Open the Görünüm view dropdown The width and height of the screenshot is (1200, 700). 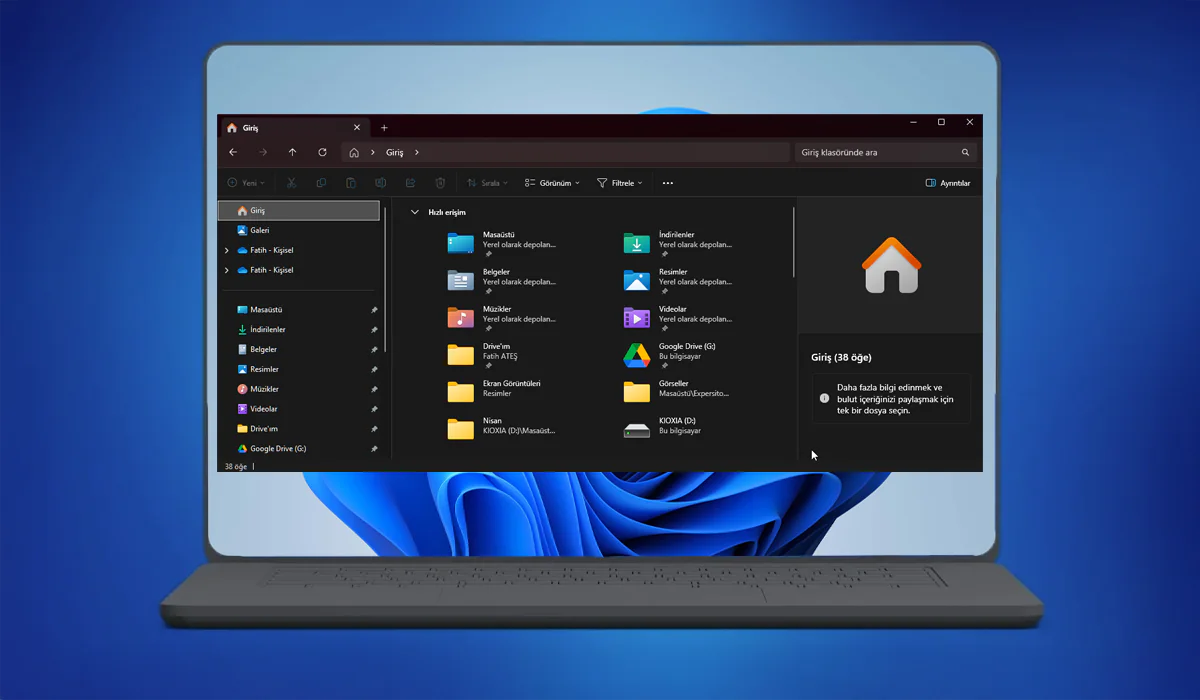tap(552, 183)
